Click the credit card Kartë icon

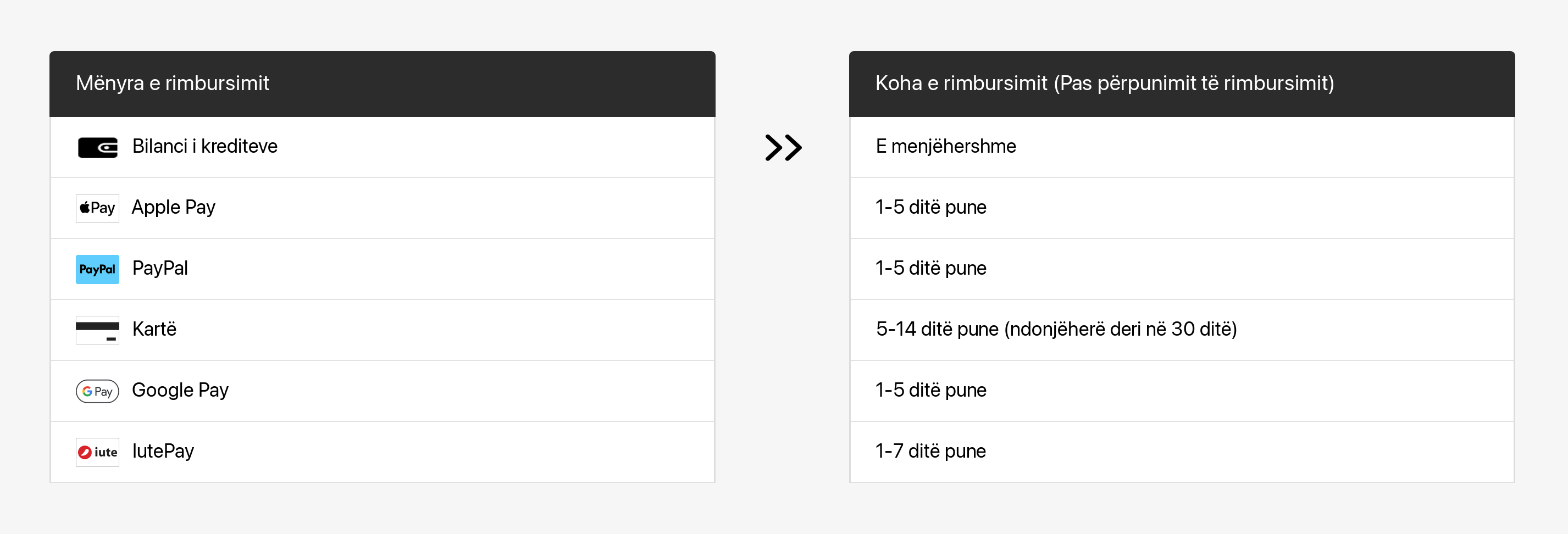tap(97, 330)
